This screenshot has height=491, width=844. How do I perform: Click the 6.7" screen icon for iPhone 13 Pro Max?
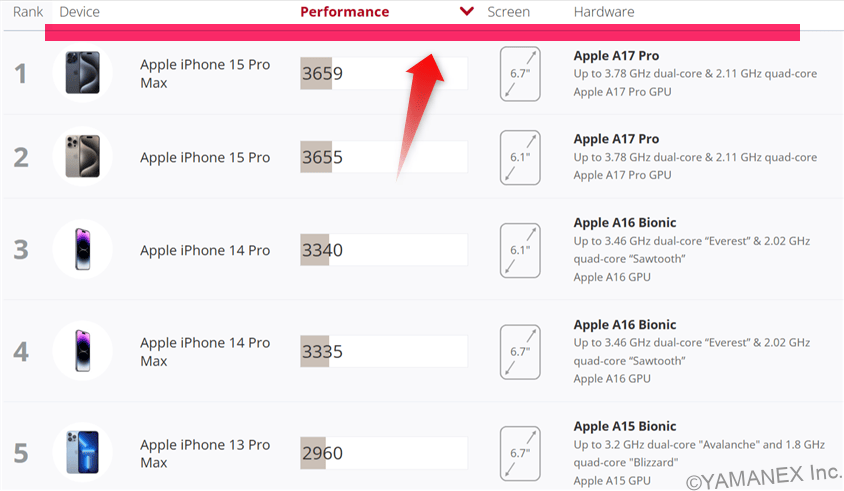click(520, 453)
